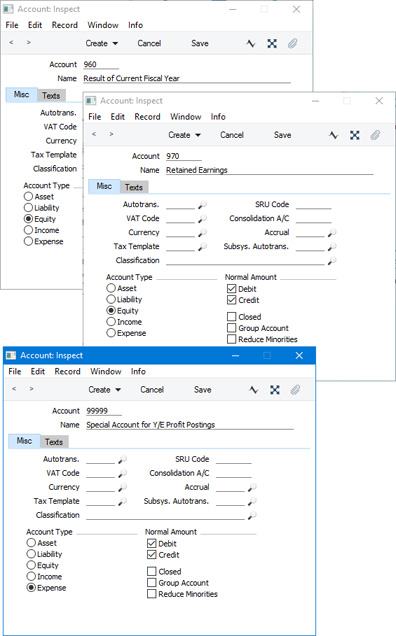Open the Subsys. Autotrans. lookup in the 99999 window
Screen dimensions: 396x636
252,502
